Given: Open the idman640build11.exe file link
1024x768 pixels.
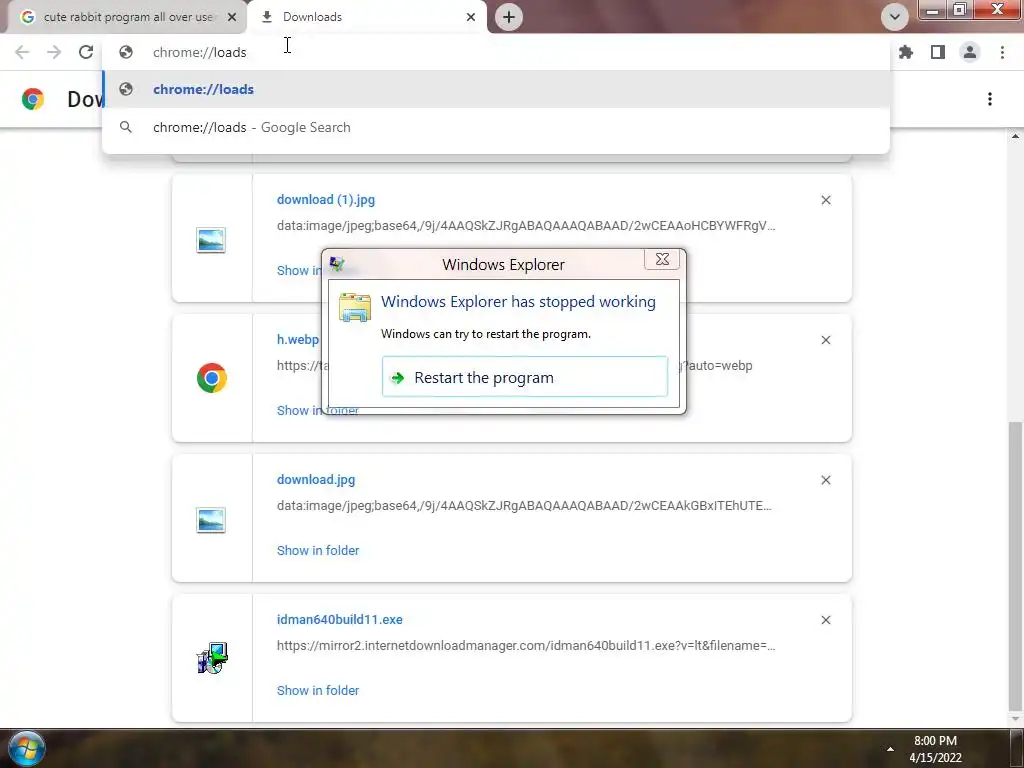Looking at the screenshot, I should coord(340,620).
